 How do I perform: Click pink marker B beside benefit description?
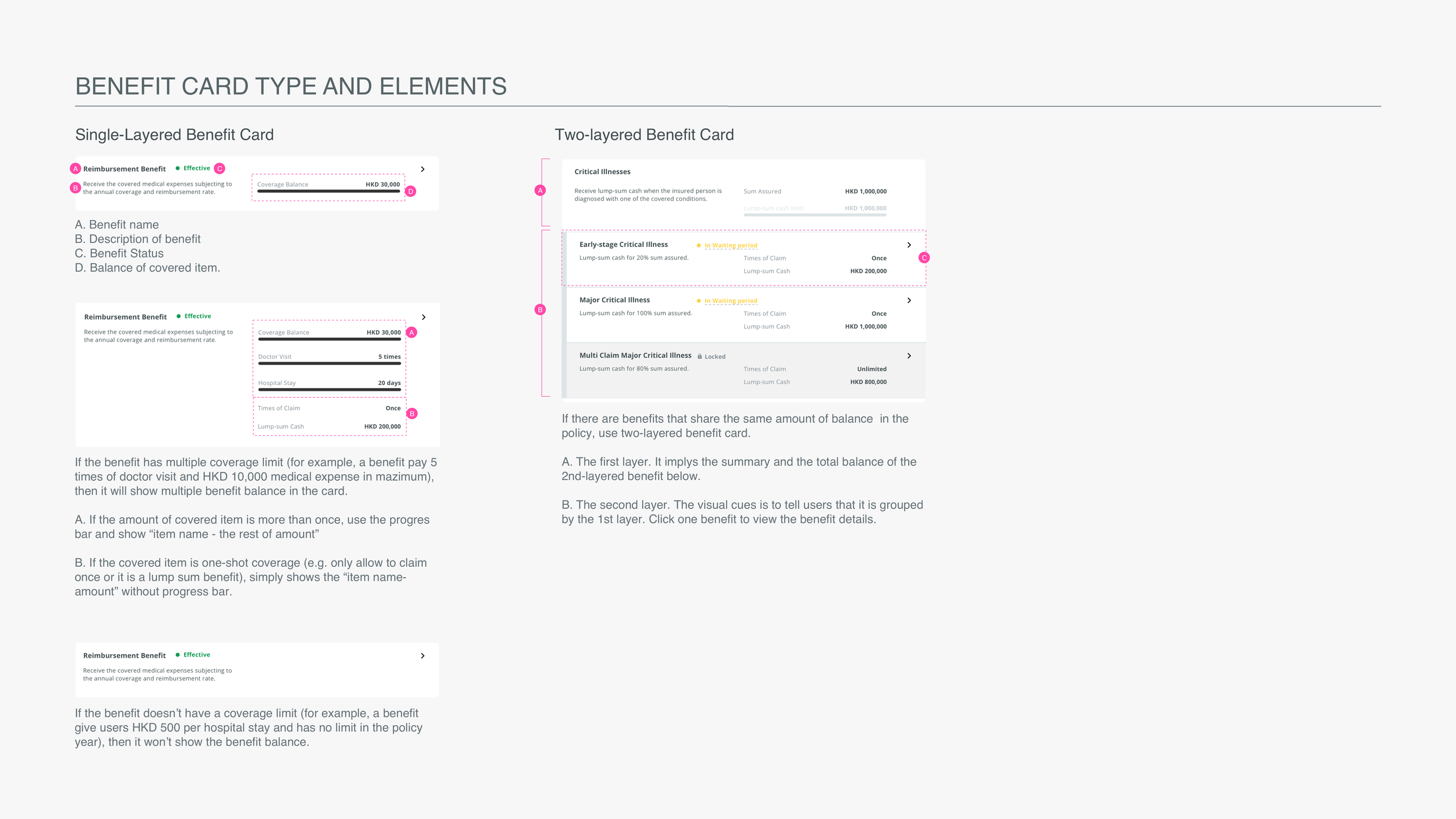click(x=75, y=188)
